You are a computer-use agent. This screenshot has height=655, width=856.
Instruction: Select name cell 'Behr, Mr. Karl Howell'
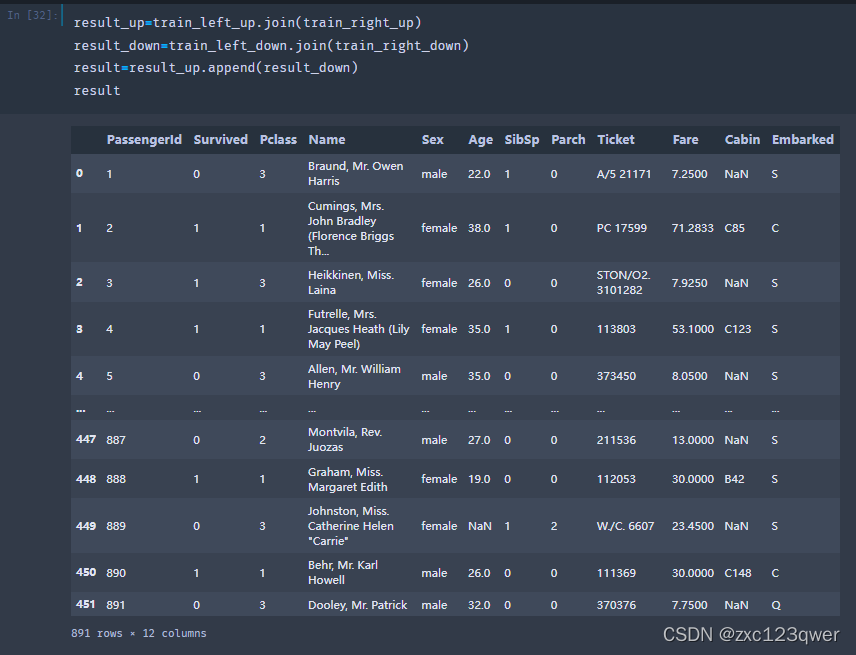342,573
